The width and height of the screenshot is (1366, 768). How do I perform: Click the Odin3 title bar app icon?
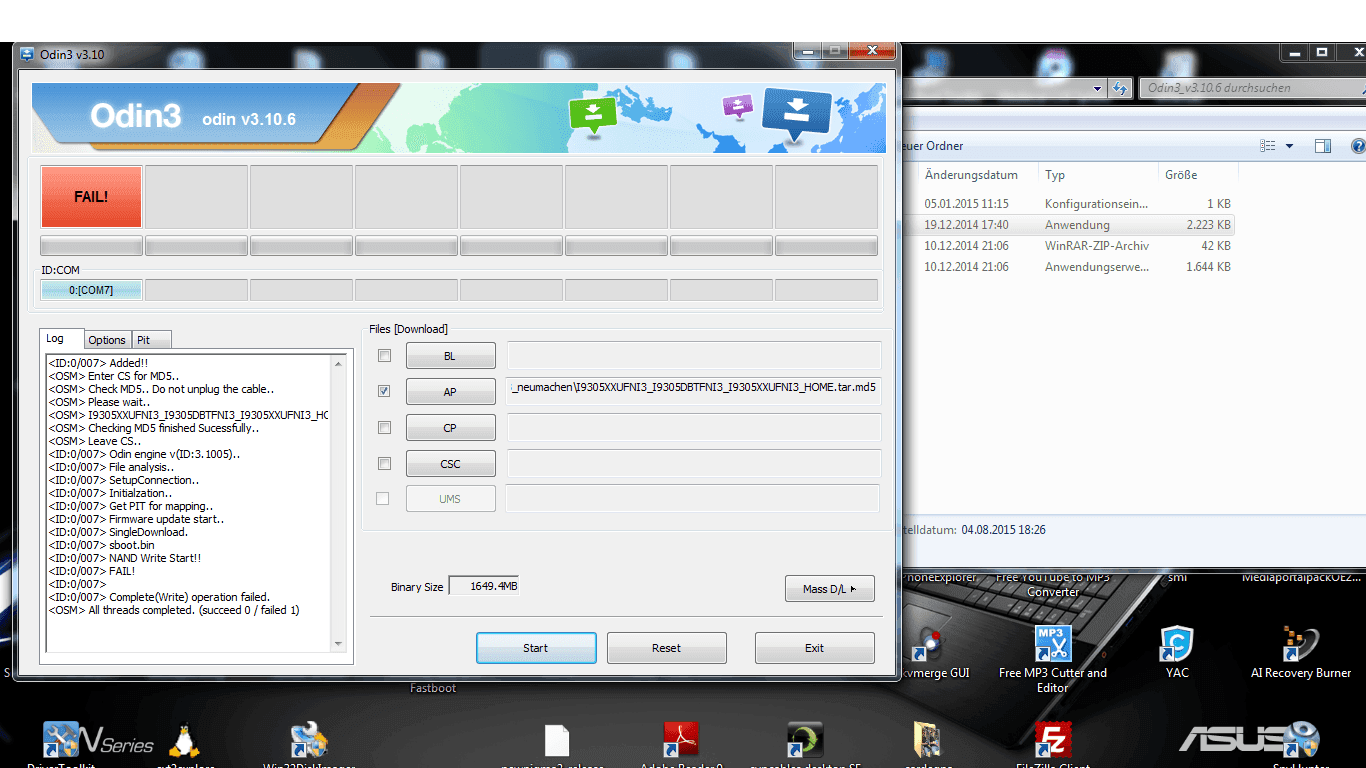26,54
